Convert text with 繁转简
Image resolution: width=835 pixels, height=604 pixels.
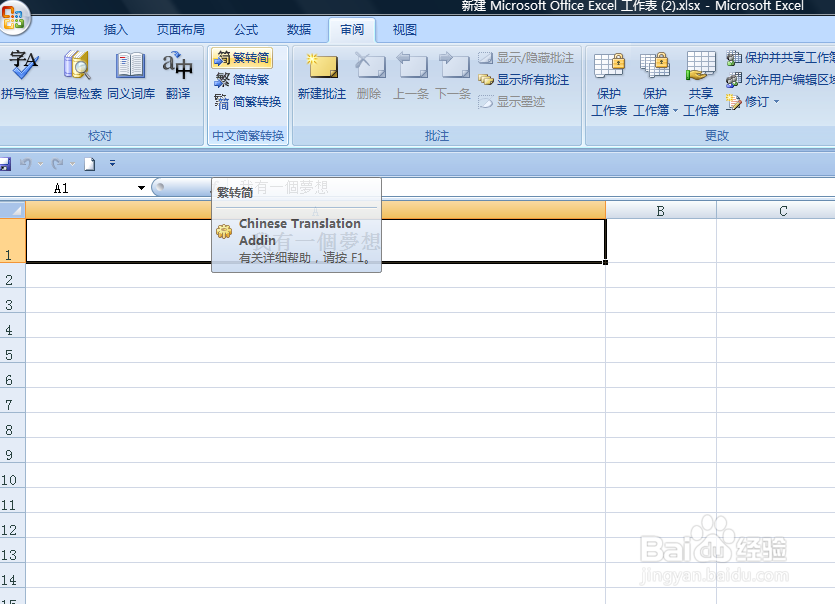click(242, 58)
